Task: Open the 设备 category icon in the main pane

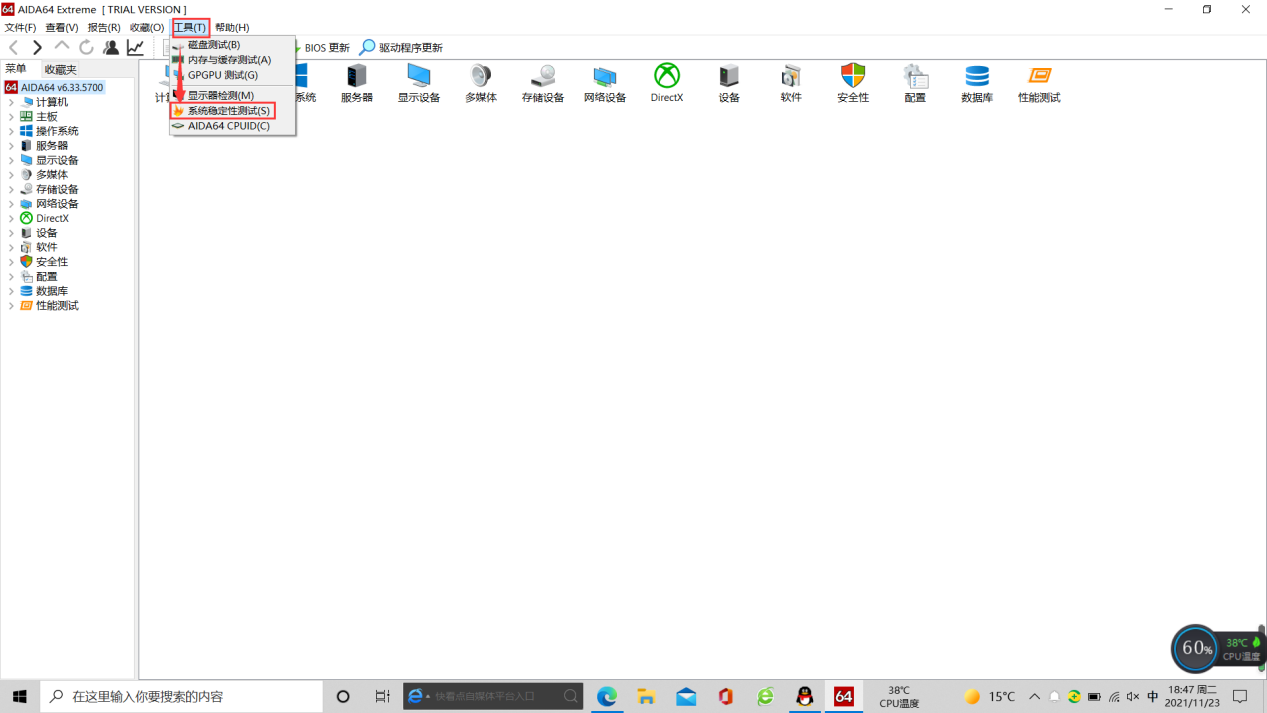Action: (729, 83)
